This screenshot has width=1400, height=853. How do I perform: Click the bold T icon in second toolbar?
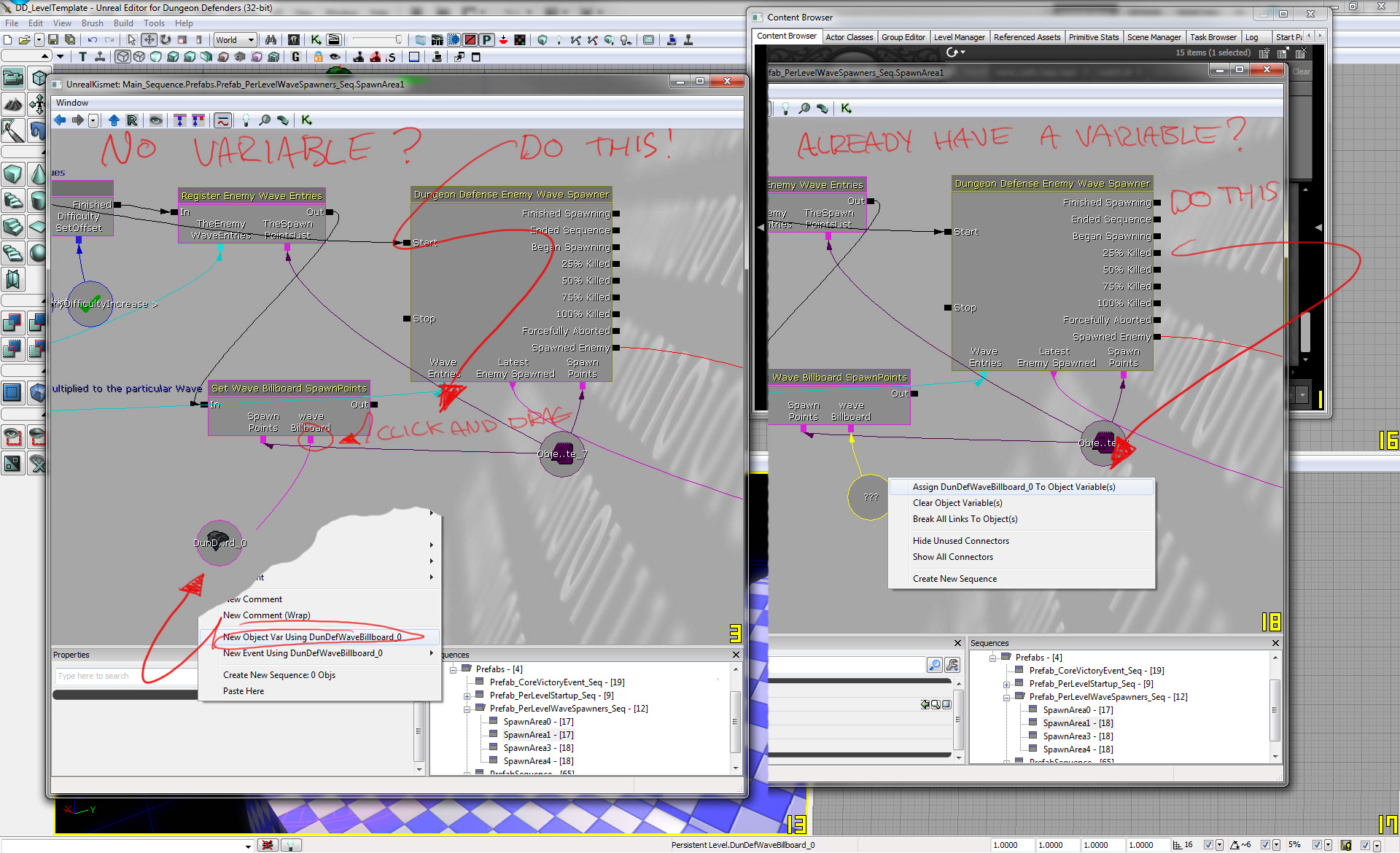[x=82, y=57]
